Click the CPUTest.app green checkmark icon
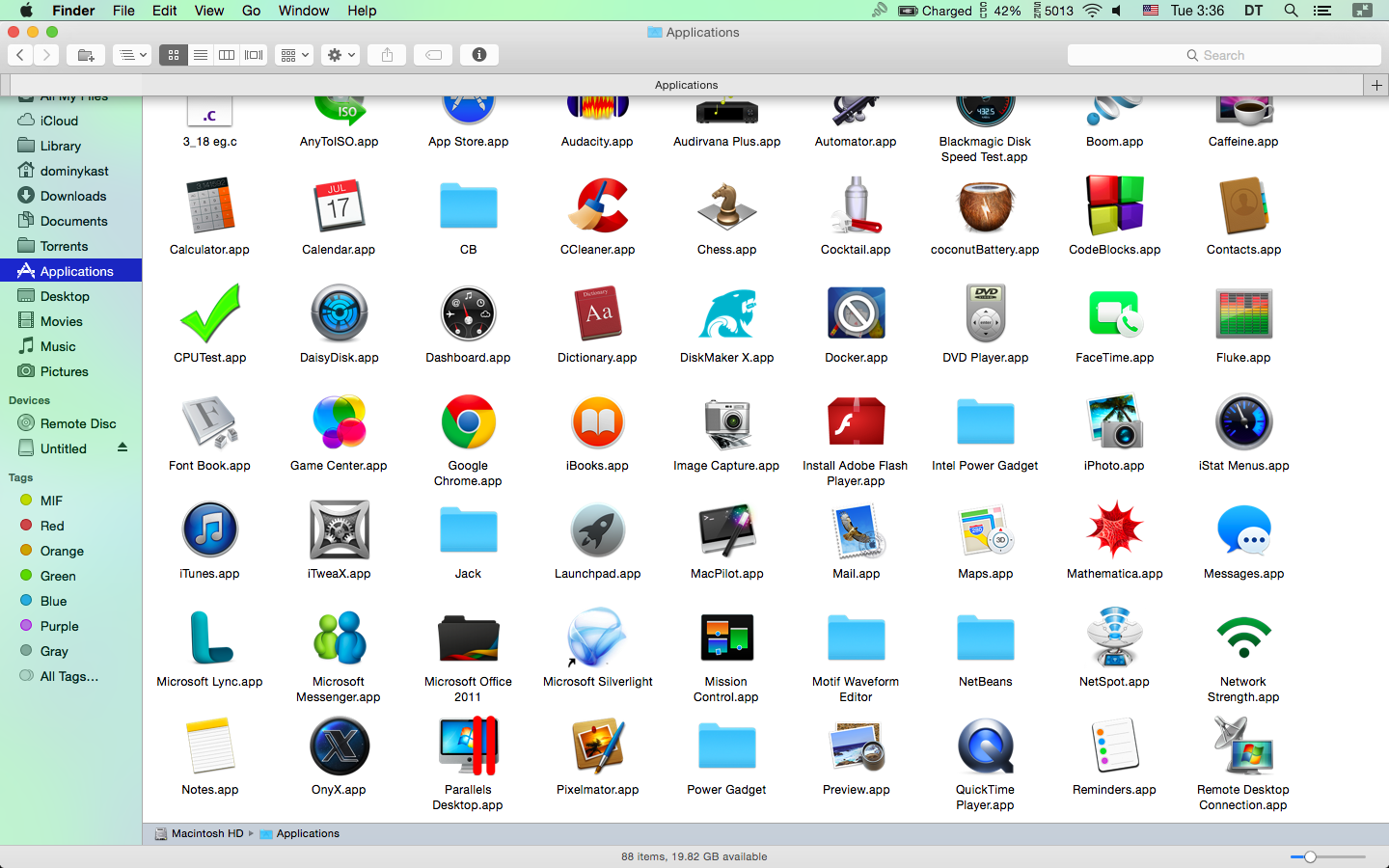 209,313
